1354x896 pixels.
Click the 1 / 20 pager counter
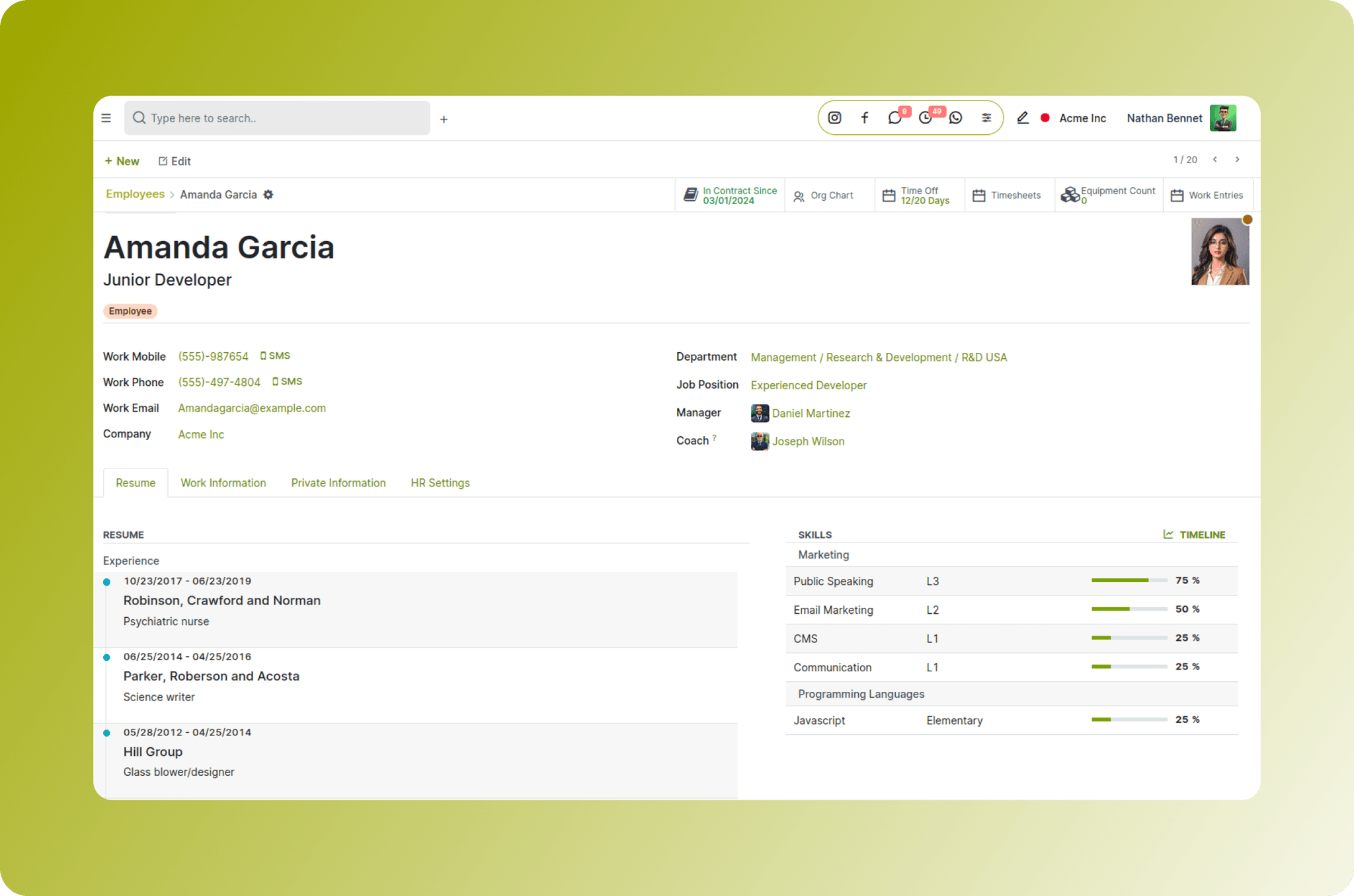(1185, 160)
